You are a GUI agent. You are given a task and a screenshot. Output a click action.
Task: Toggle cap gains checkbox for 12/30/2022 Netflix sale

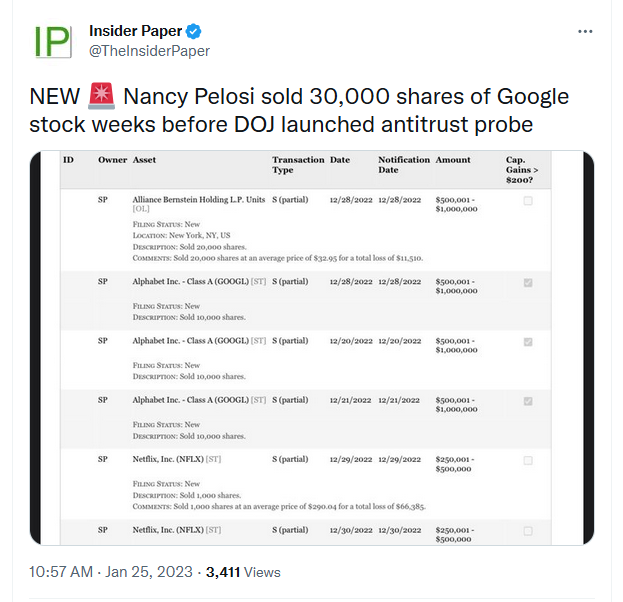pos(528,531)
